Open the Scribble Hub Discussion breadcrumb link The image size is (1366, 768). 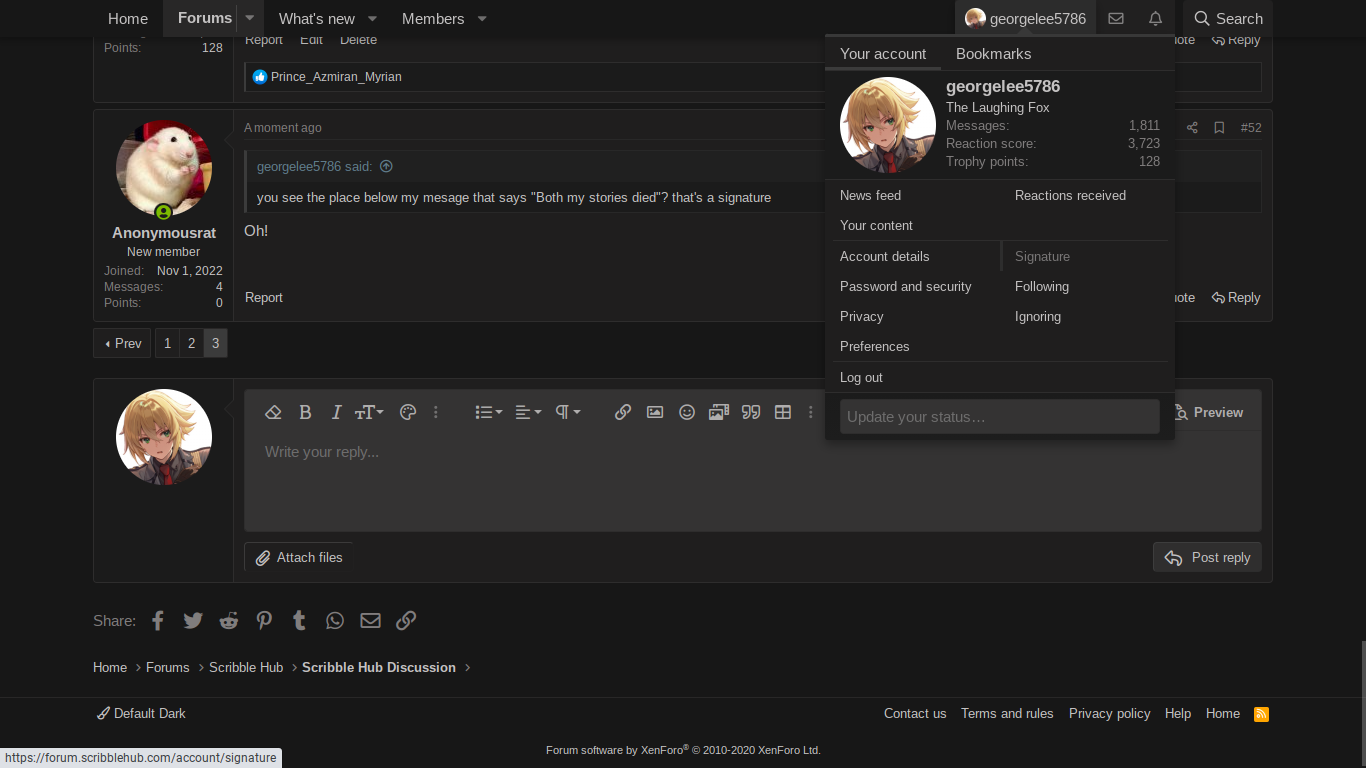378,667
